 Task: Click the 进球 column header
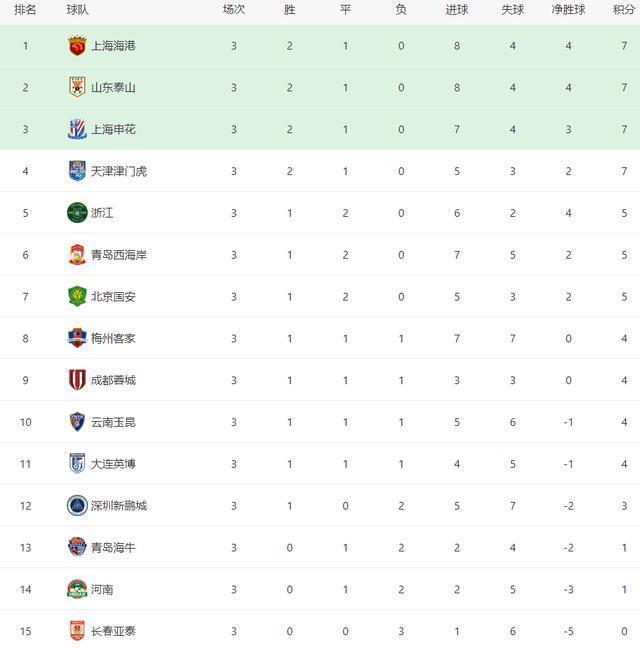[457, 10]
